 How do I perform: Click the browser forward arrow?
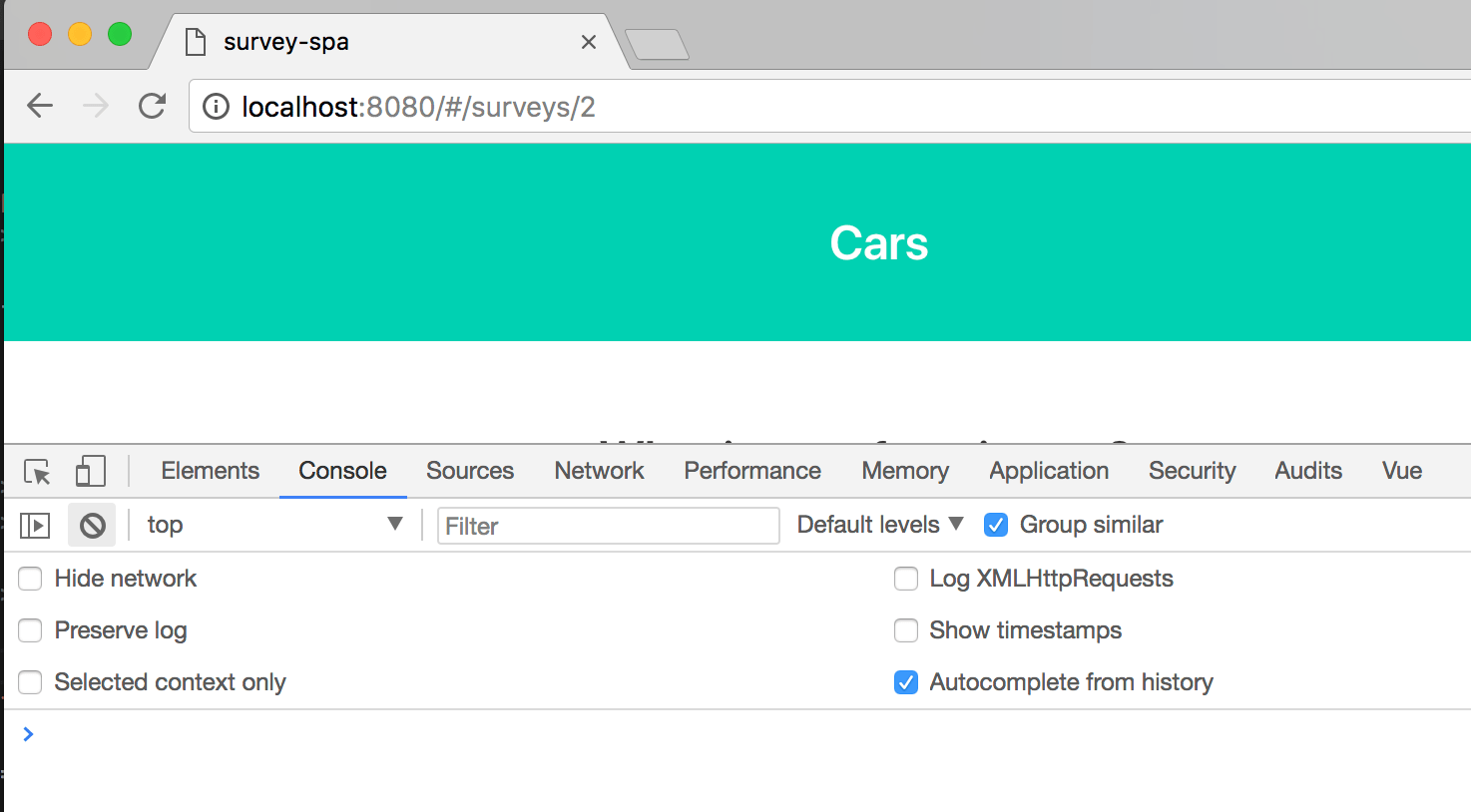[95, 105]
